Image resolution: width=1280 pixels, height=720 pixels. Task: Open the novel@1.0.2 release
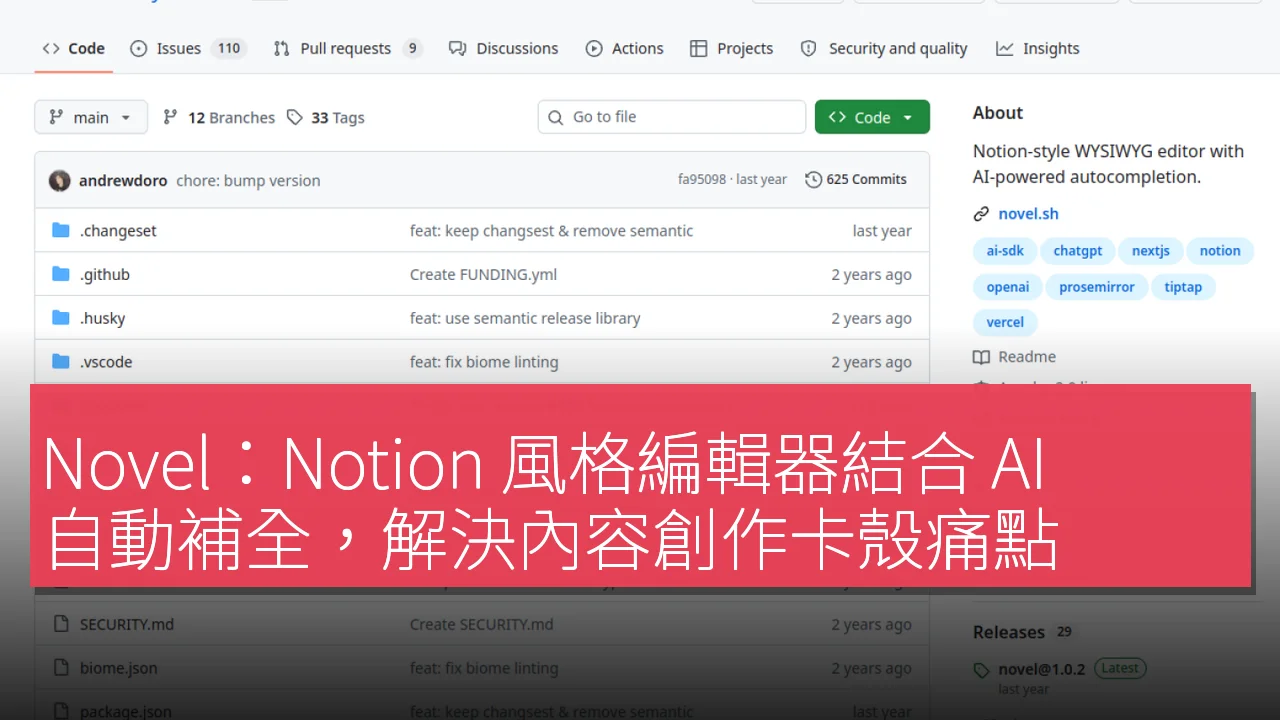[x=1041, y=669]
